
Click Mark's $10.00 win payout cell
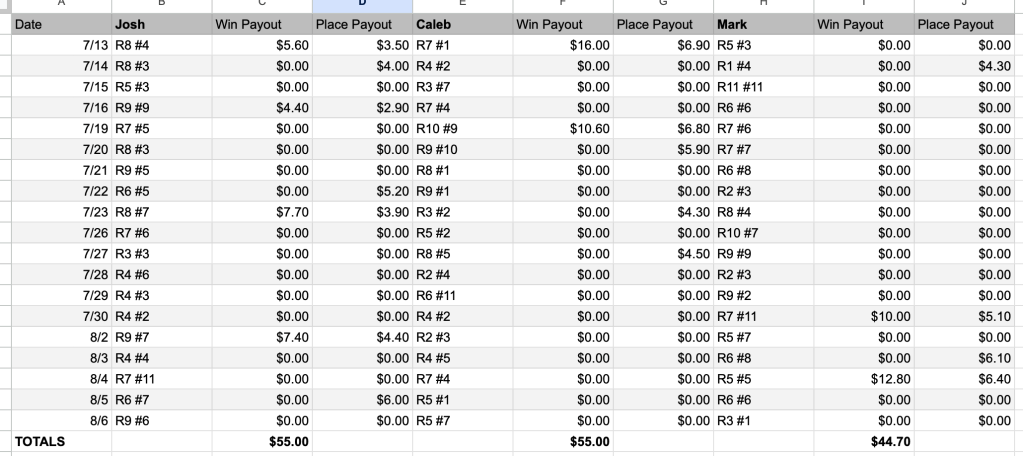[864, 316]
